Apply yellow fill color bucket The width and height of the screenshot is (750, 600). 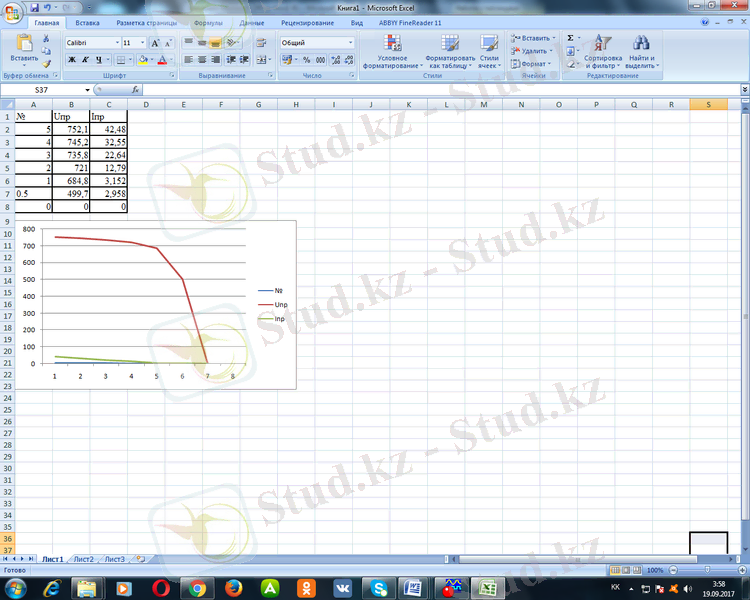[x=143, y=60]
